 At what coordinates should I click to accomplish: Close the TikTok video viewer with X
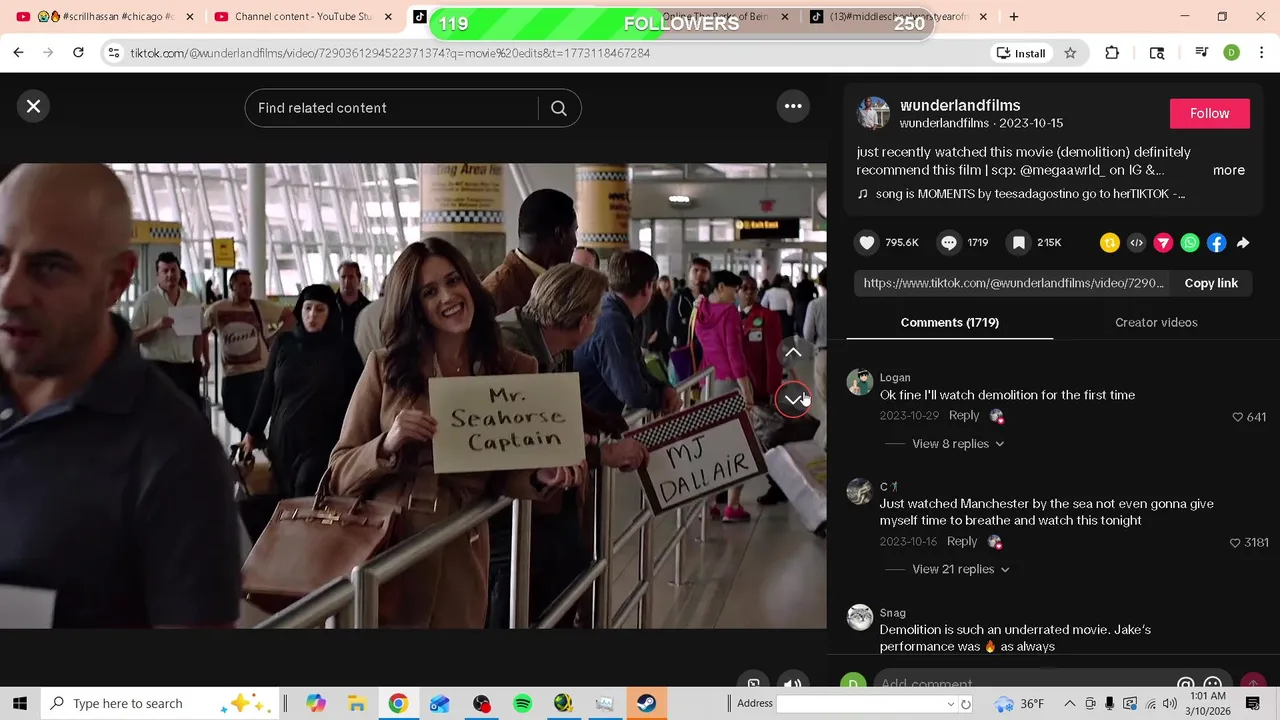pos(33,106)
